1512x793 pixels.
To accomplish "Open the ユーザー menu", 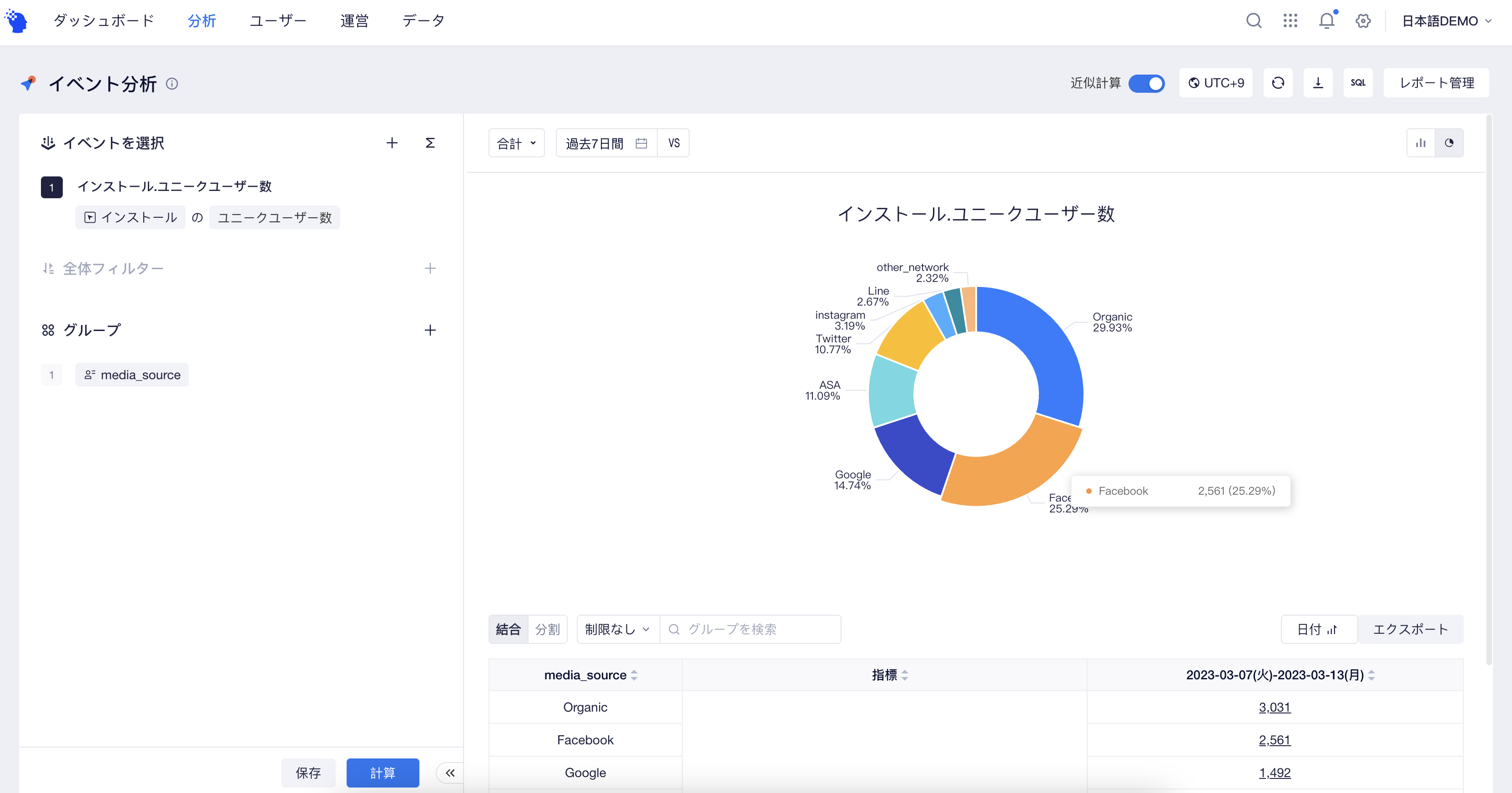I will [277, 21].
